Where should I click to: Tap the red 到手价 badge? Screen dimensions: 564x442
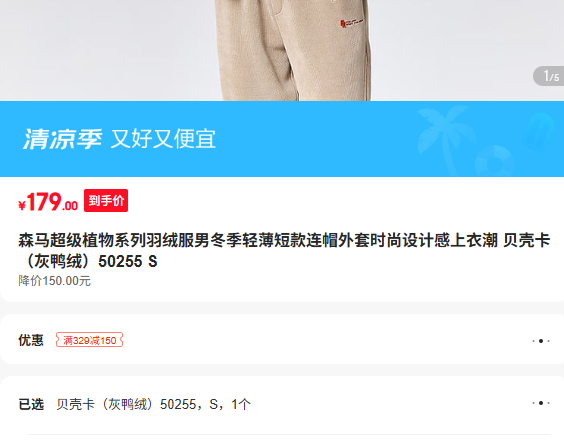click(x=106, y=200)
